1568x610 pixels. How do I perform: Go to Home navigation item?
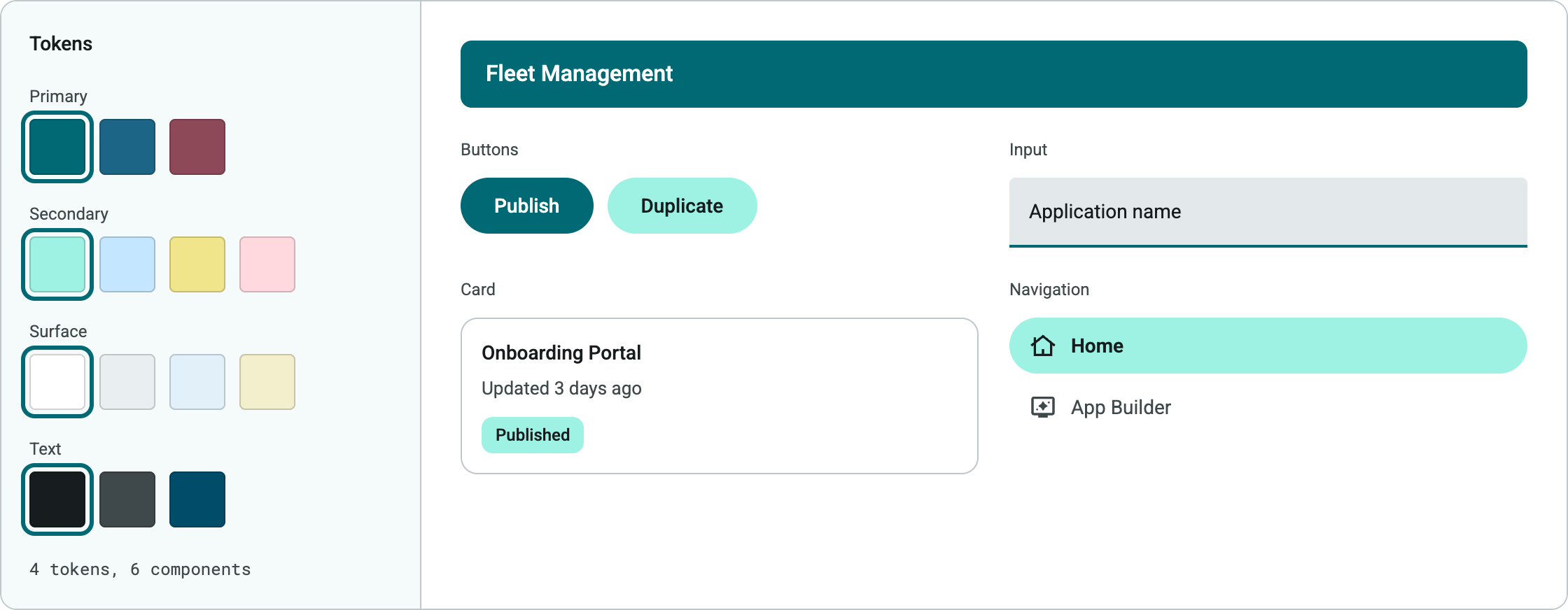[x=1268, y=346]
